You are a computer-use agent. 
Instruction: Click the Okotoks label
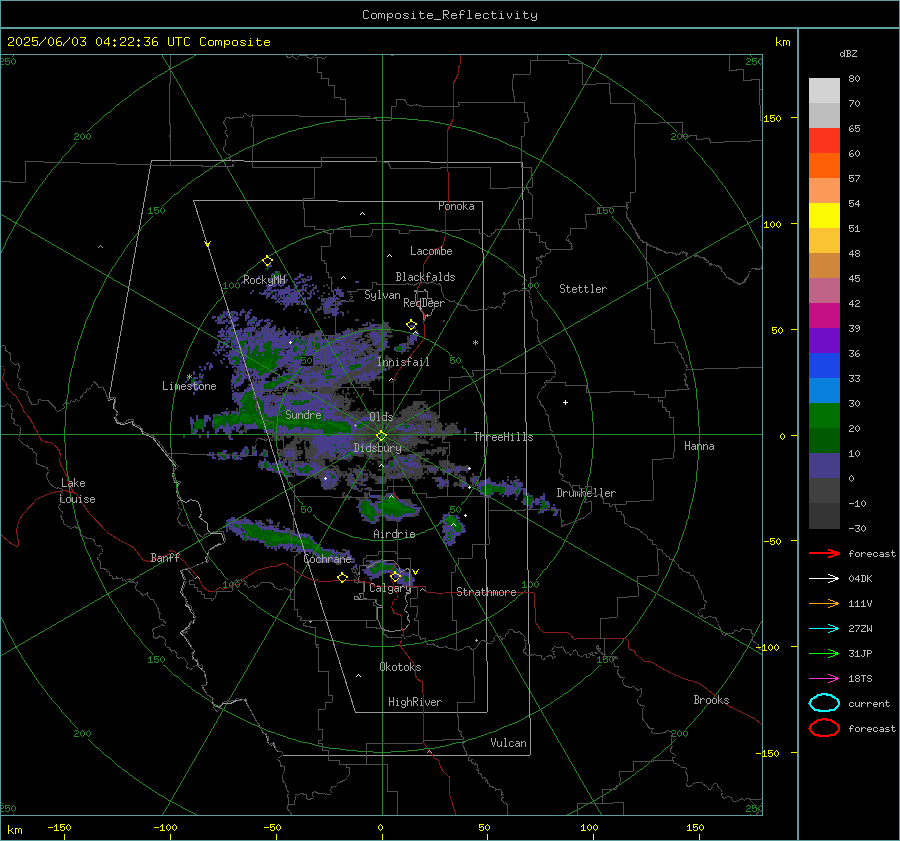[x=400, y=667]
